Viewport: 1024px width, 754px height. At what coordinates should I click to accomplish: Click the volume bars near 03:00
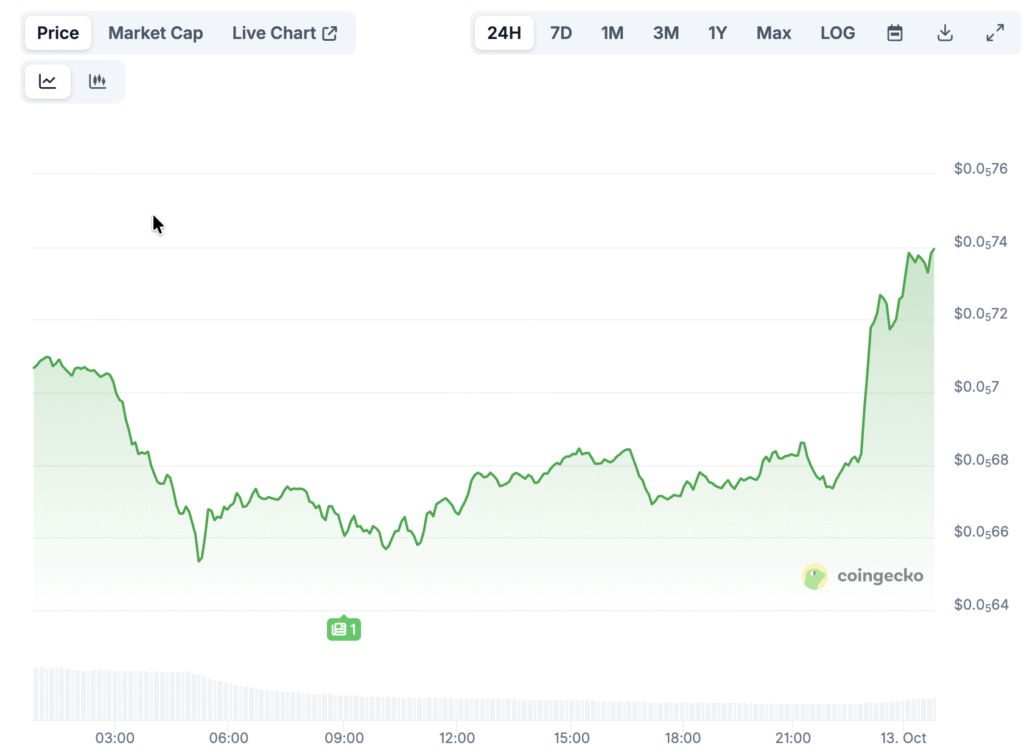pos(115,694)
